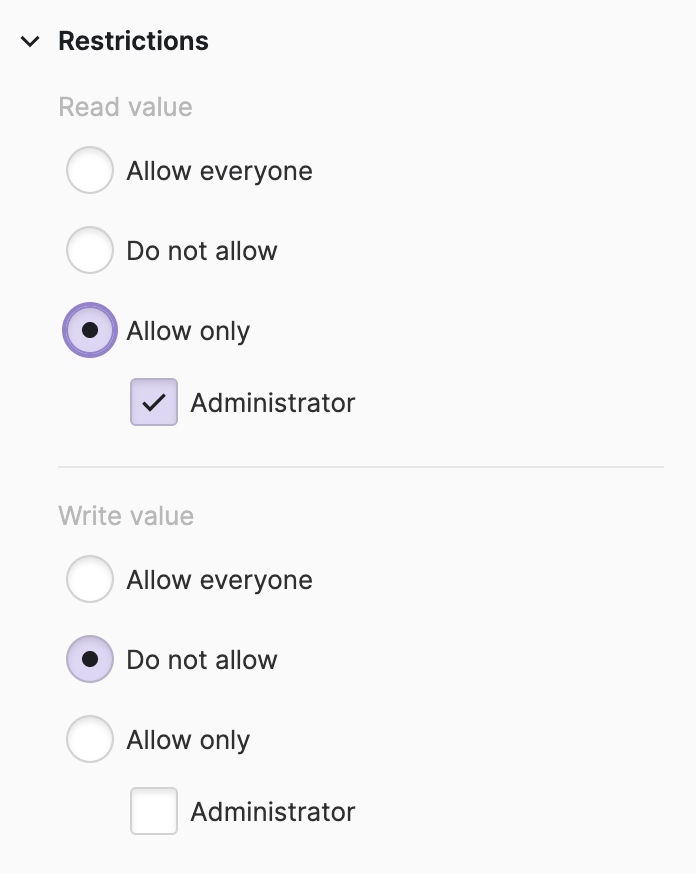Viewport: 696px width, 874px height.
Task: Click Allow everyone label text in Read value
Action: 219,171
